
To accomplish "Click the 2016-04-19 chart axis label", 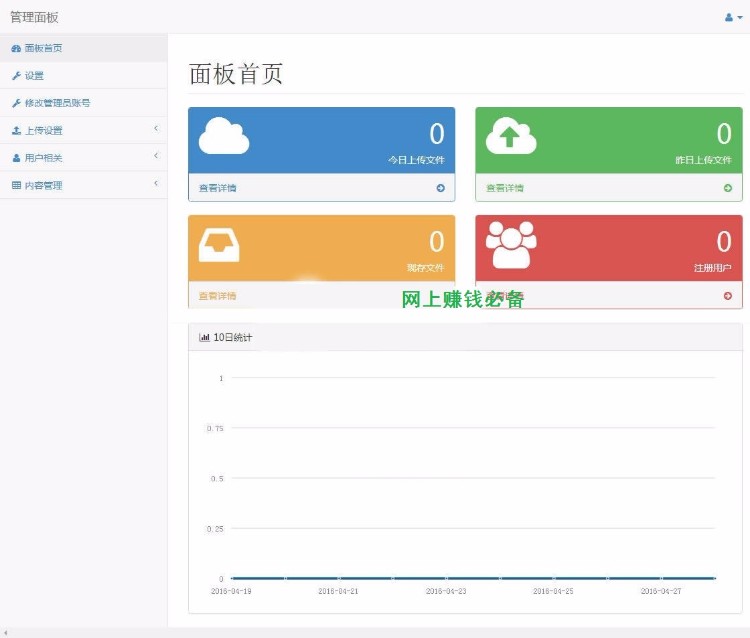I will pyautogui.click(x=231, y=591).
